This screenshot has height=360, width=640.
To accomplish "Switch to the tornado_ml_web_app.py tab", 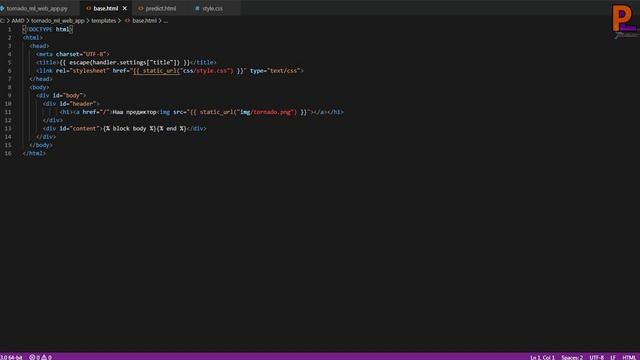I will [x=37, y=8].
